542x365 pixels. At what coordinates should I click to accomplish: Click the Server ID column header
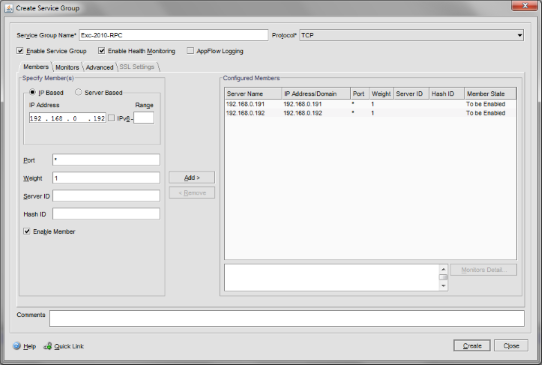click(x=411, y=94)
